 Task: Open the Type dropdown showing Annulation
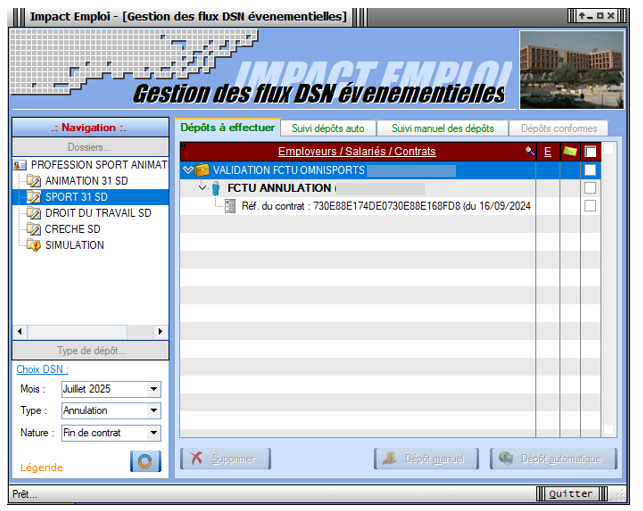point(153,411)
